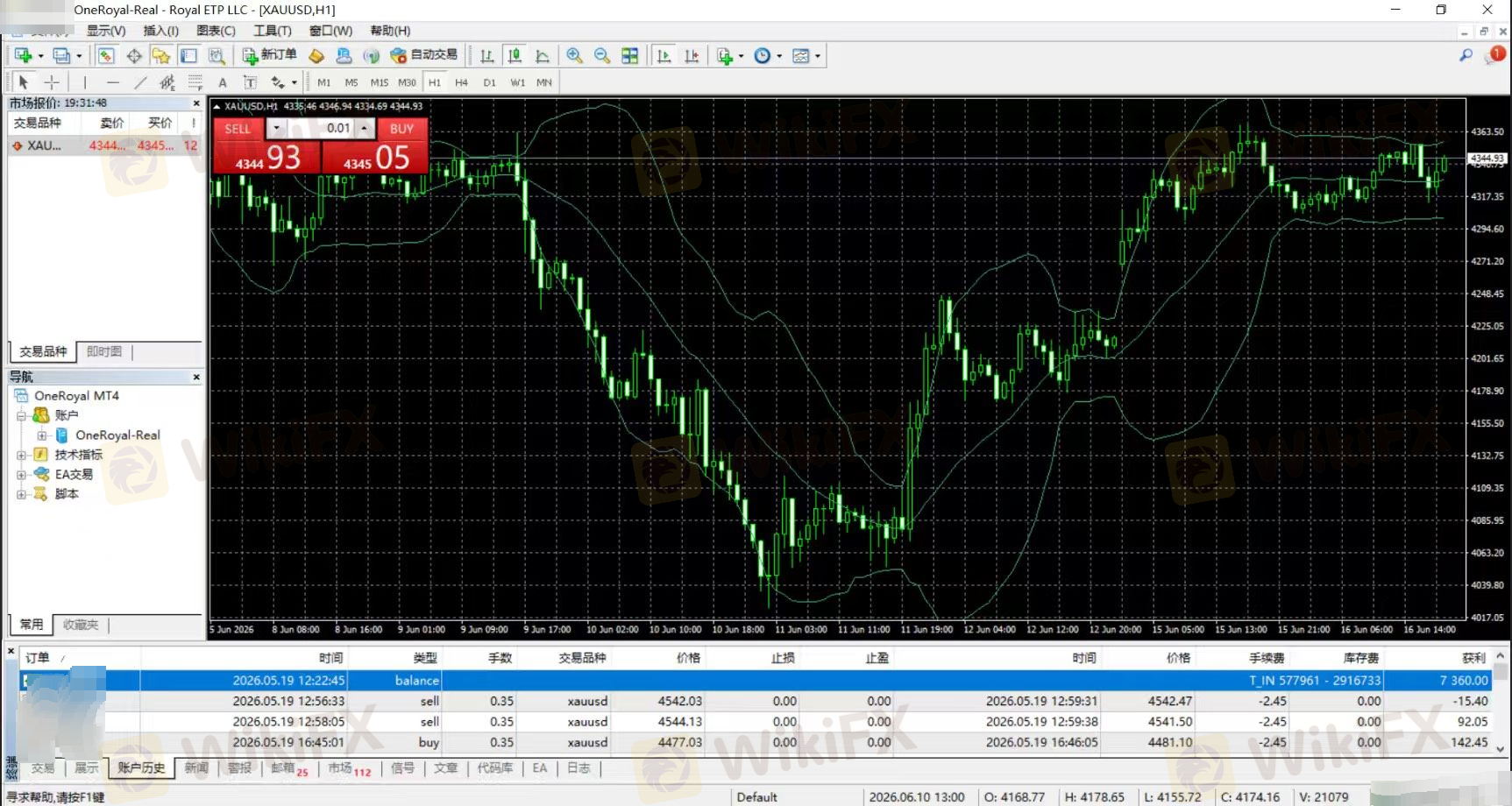Click the New Order (新订单) toolbar button

coord(270,55)
